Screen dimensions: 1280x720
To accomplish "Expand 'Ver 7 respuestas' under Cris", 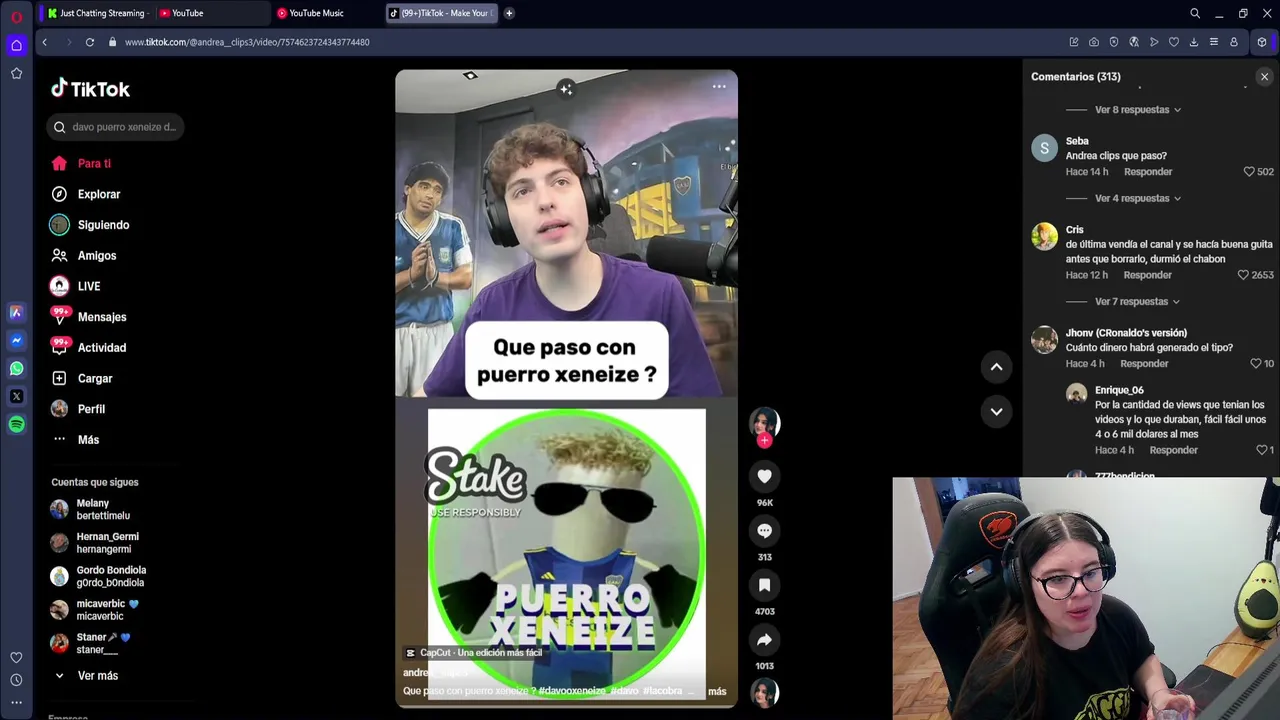I will tap(1138, 302).
